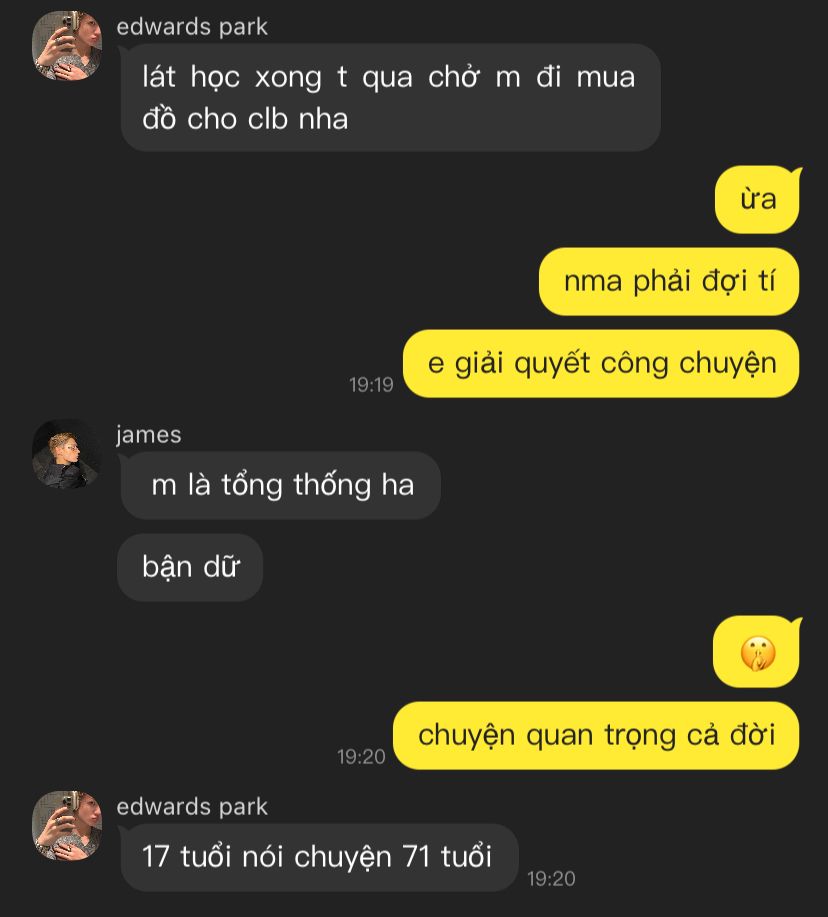Select the "chuyện quan trọng cả đời" message
The image size is (828, 917).
tap(596, 736)
